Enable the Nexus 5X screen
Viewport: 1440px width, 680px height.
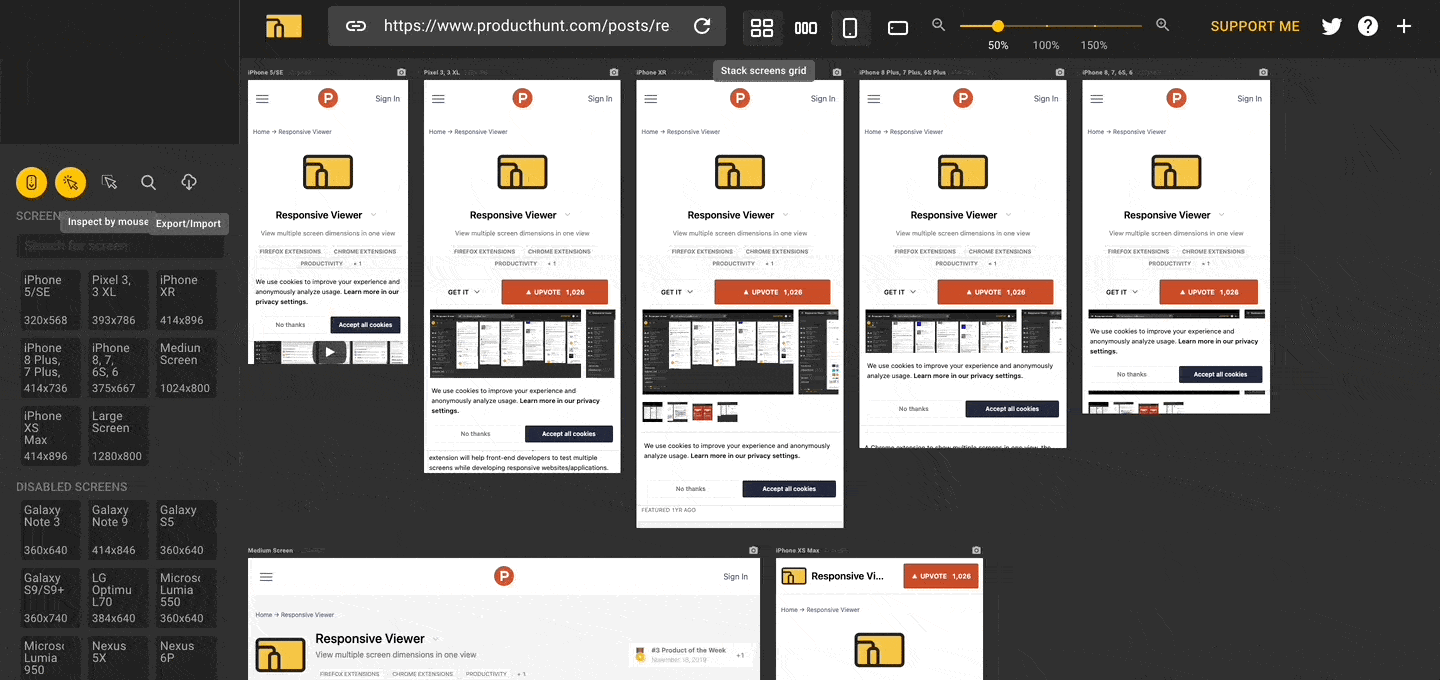(x=117, y=658)
